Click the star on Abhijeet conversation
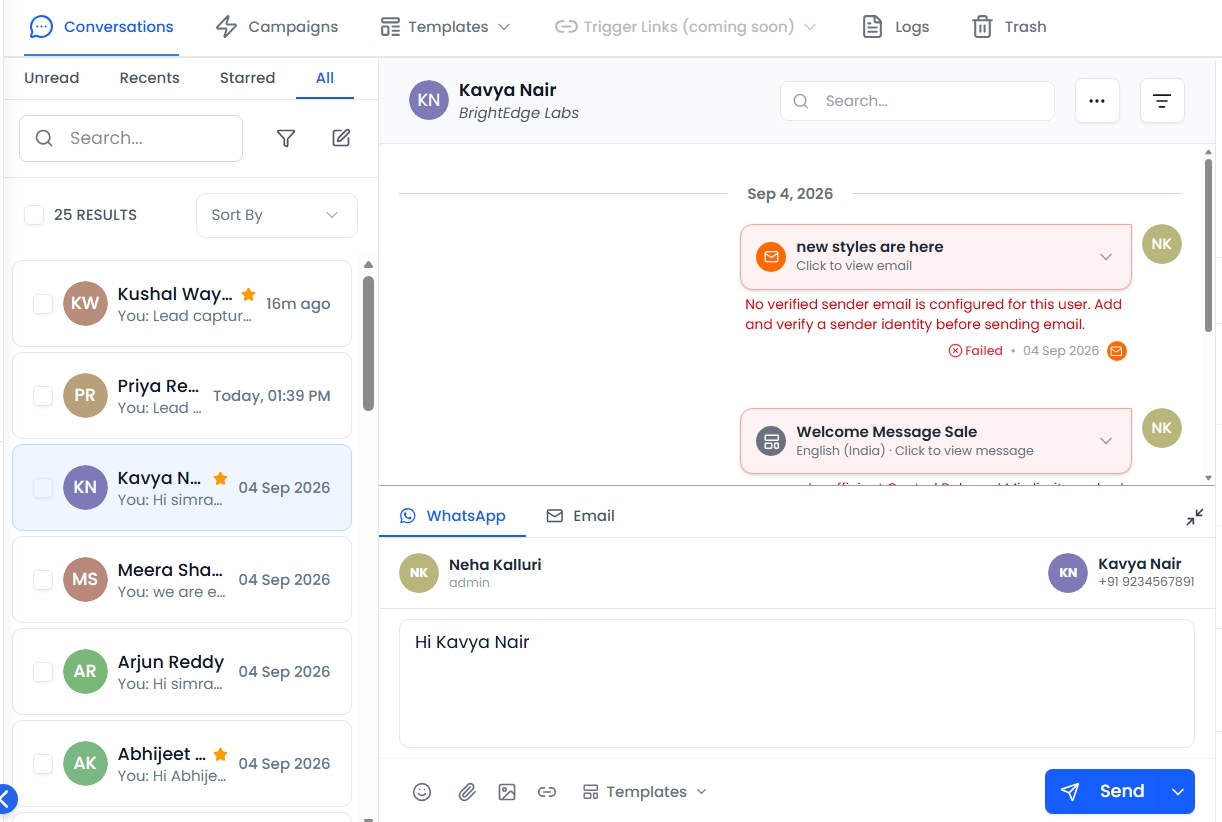Screen dimensions: 1222x822 click(221, 754)
